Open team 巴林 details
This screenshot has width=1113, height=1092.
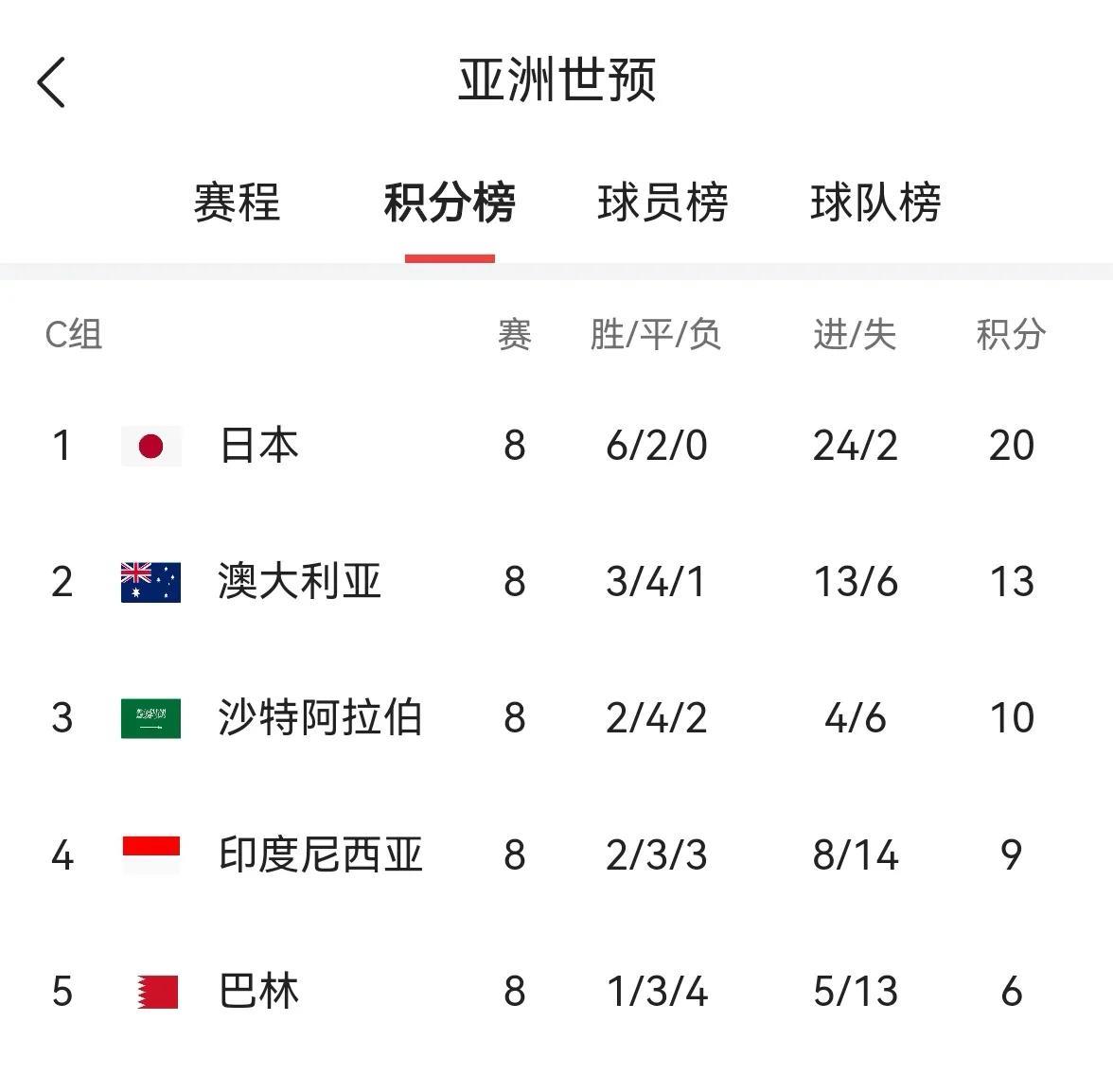click(x=259, y=991)
